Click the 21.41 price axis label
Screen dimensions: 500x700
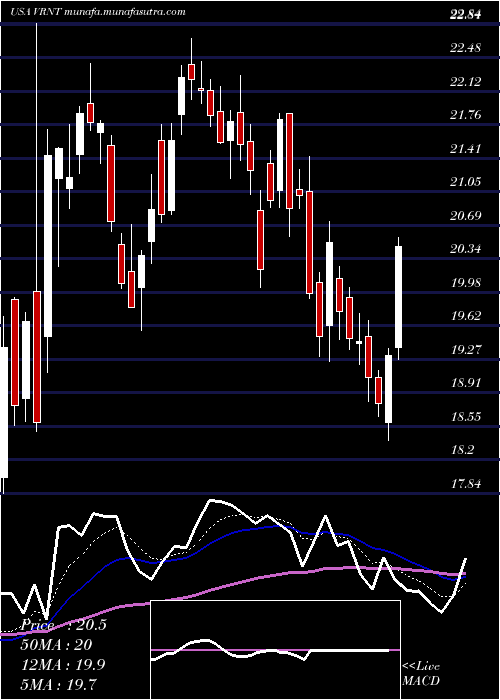point(466,148)
